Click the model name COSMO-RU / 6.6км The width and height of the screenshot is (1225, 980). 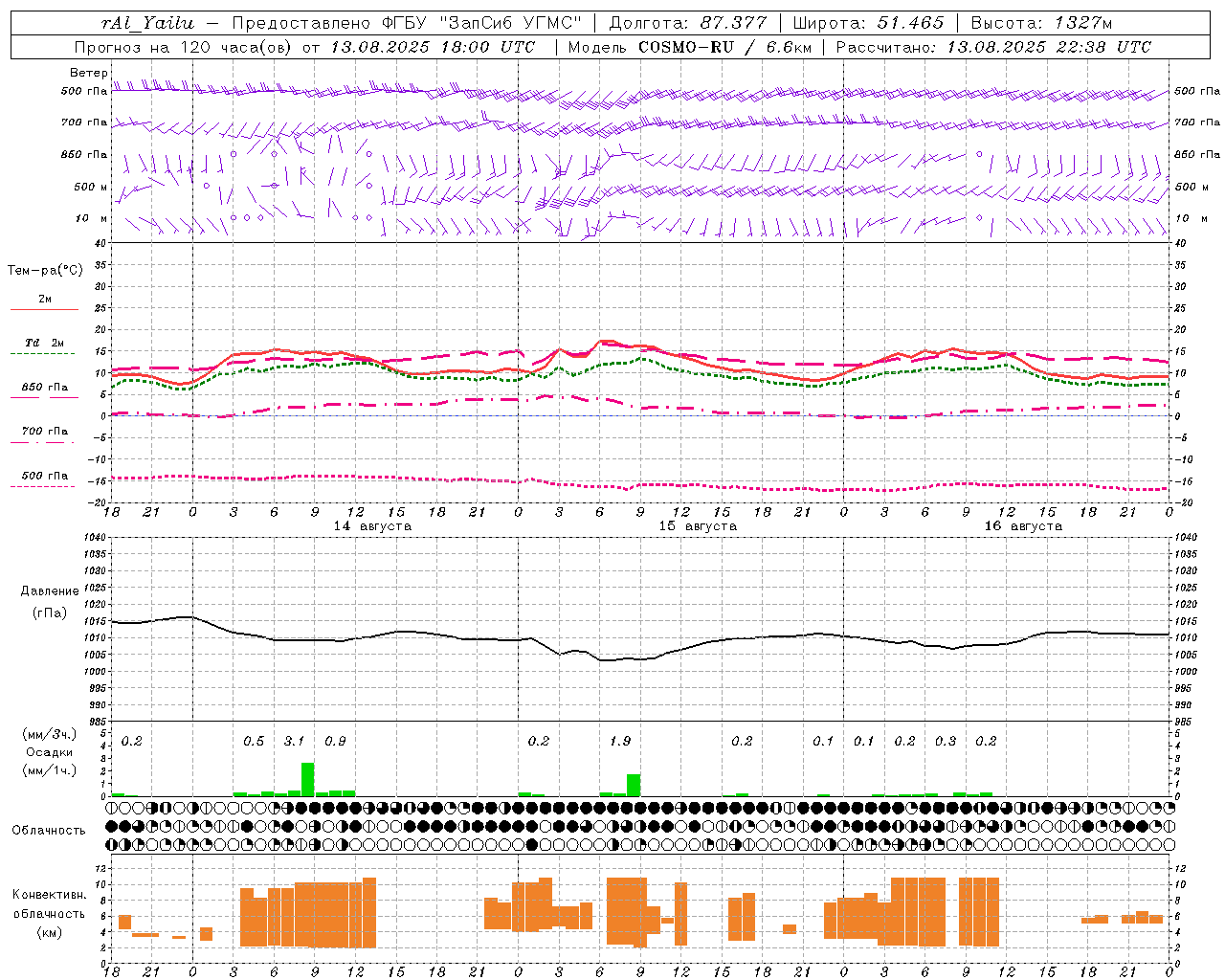pyautogui.click(x=725, y=47)
